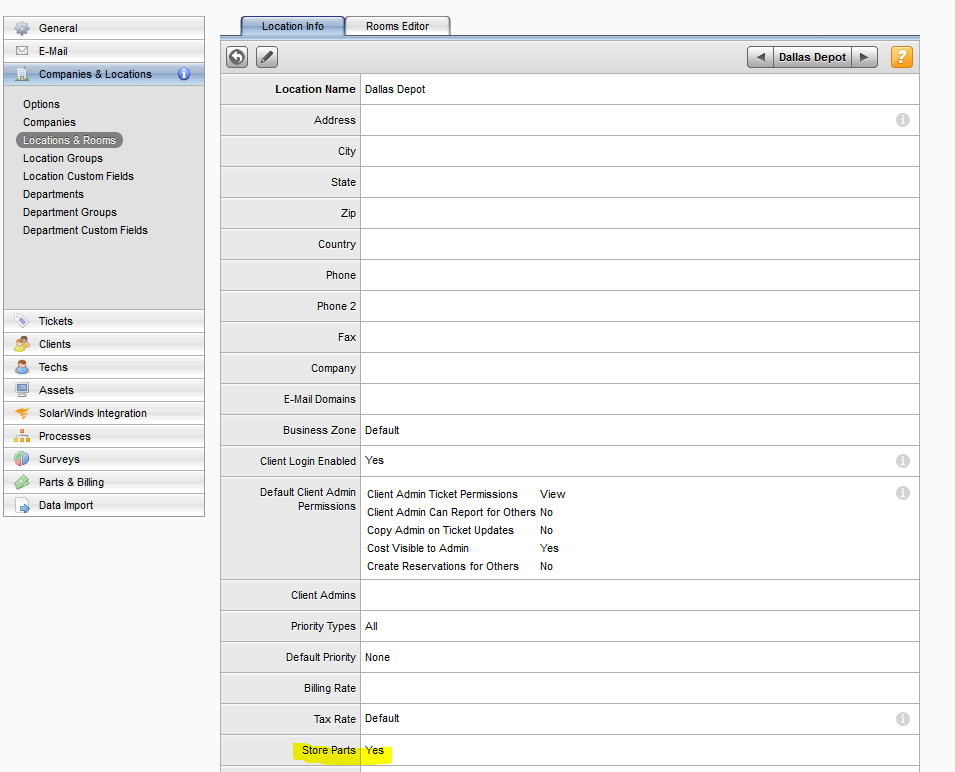Click Client Admin Ticket Permissions View value
This screenshot has height=772, width=955.
point(552,494)
